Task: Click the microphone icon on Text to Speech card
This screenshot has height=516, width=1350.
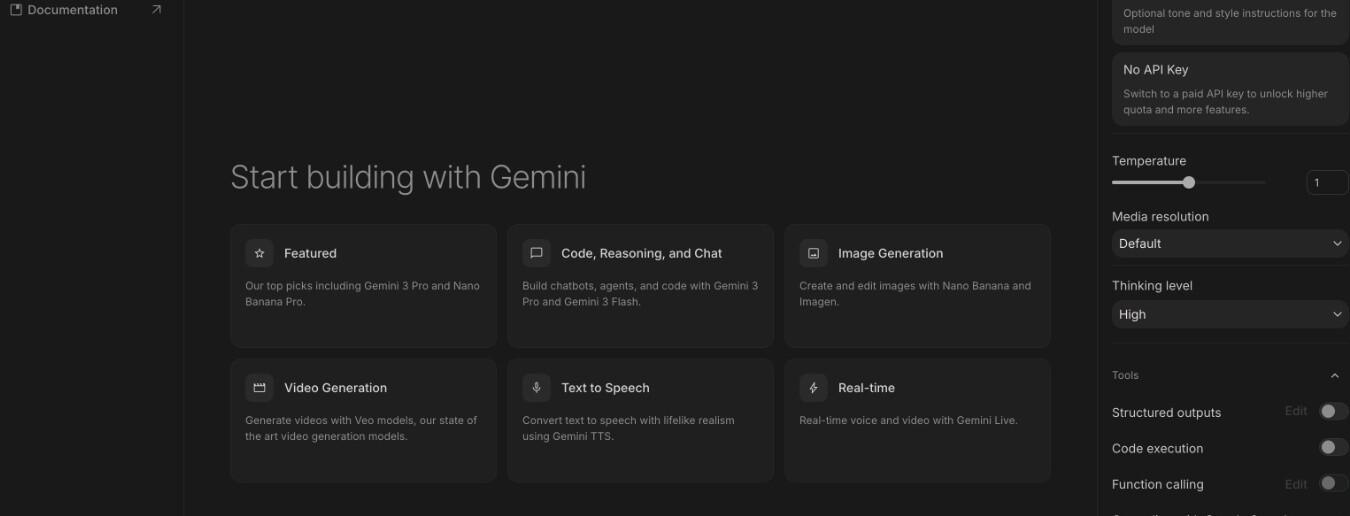Action: pos(536,388)
